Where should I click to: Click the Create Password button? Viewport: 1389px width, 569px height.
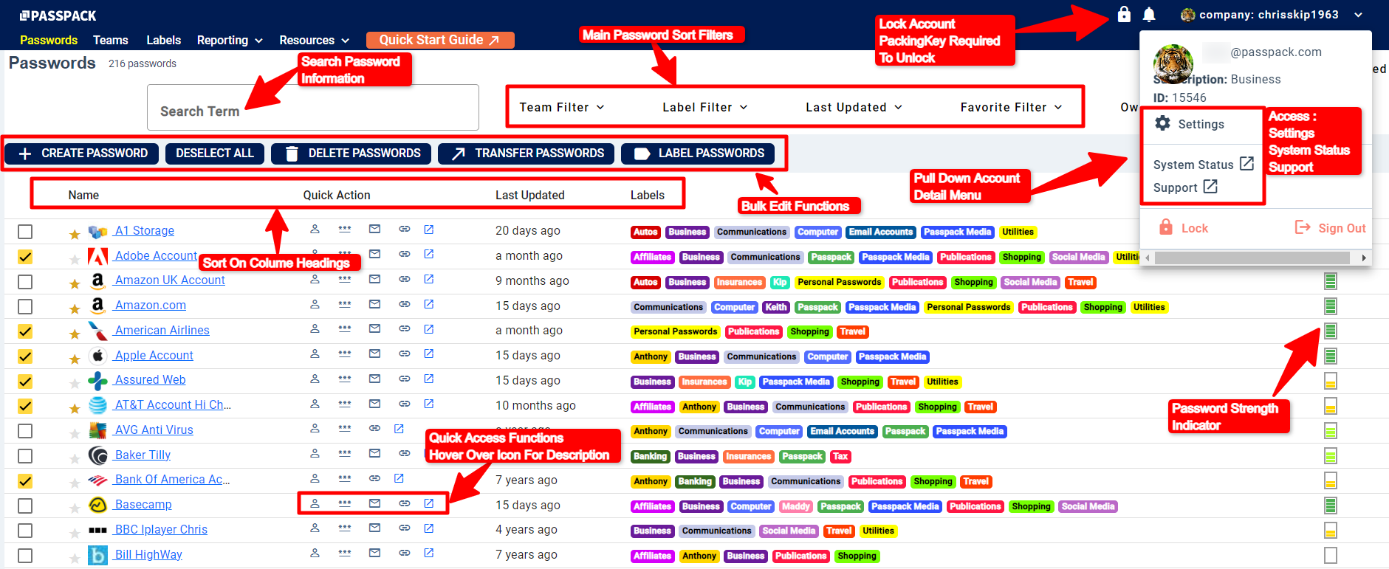(x=83, y=153)
